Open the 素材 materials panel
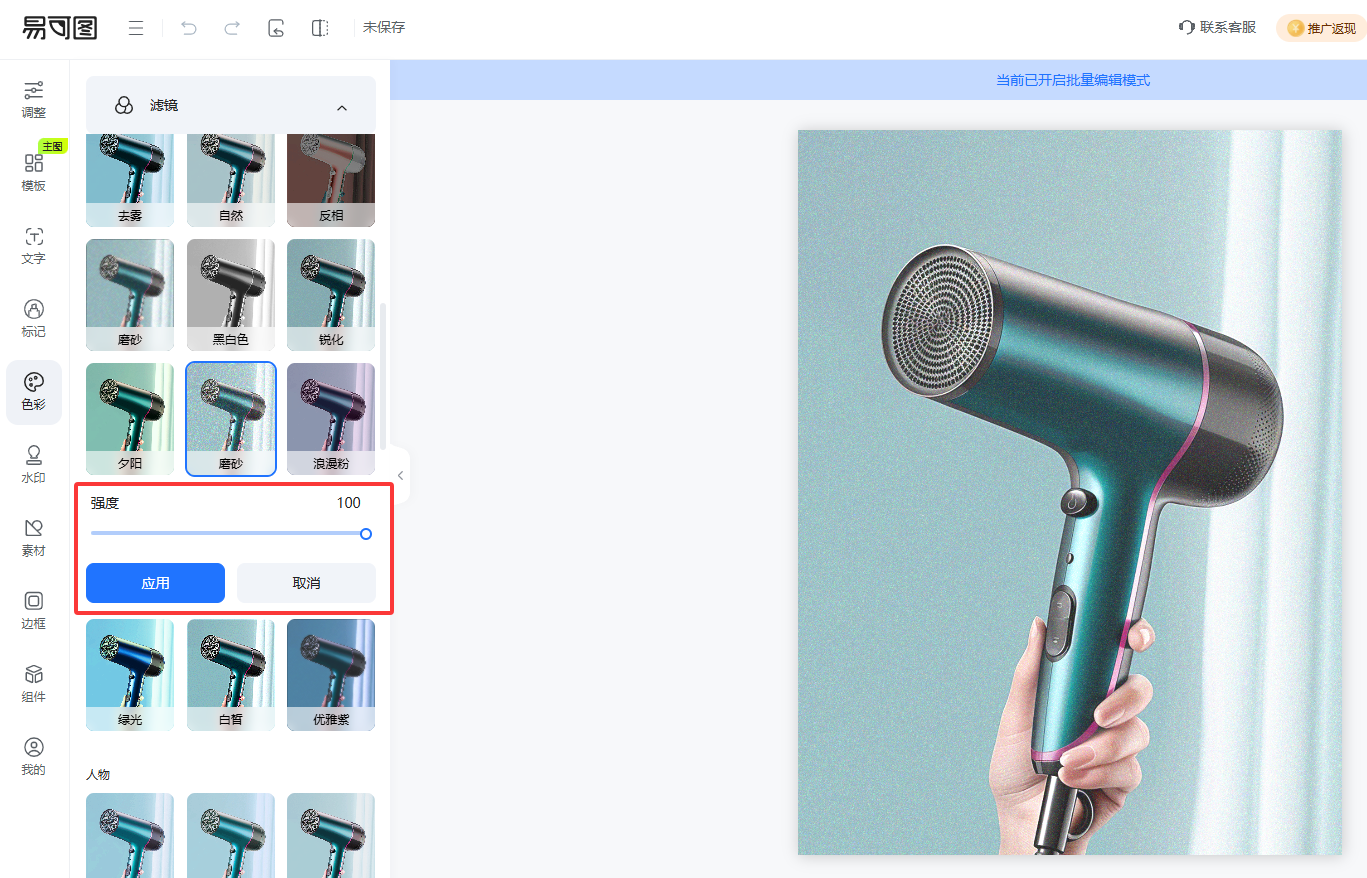1367x878 pixels. (34, 538)
